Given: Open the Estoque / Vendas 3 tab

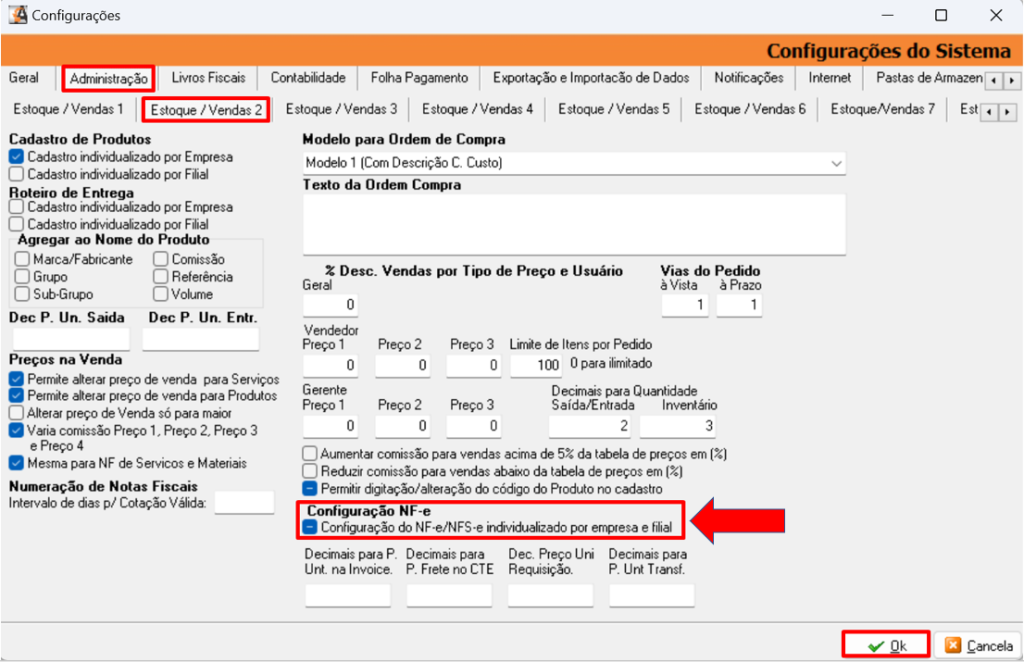Looking at the screenshot, I should (x=341, y=109).
